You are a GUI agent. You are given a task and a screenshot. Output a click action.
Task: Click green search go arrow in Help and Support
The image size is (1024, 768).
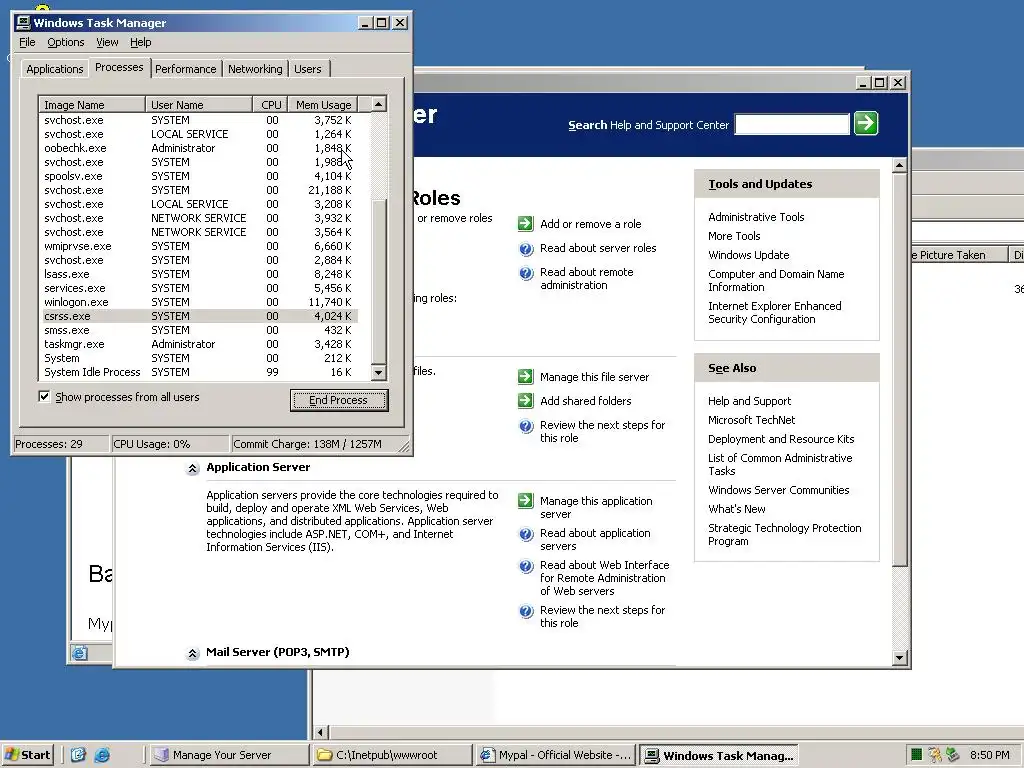pos(866,123)
